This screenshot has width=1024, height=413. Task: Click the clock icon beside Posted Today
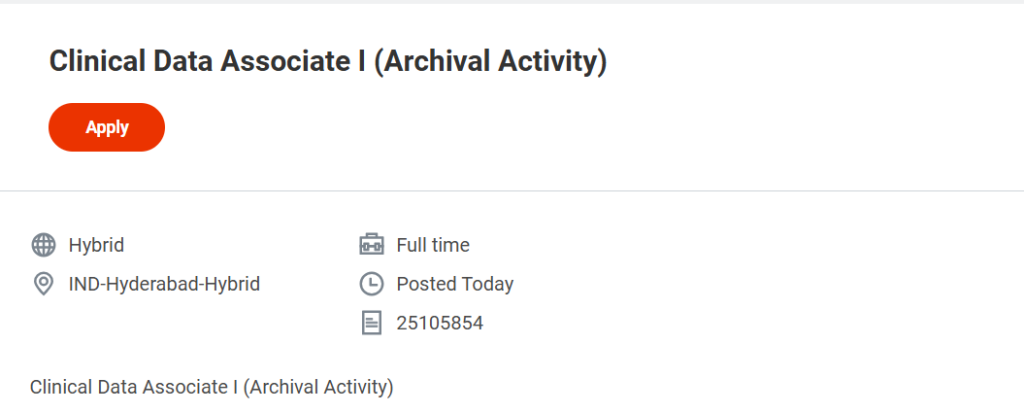[x=371, y=284]
